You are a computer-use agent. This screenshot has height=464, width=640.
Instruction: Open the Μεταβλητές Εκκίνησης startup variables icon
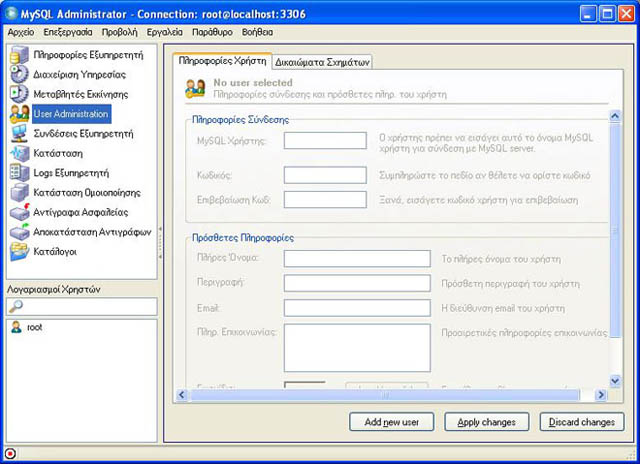click(19, 94)
